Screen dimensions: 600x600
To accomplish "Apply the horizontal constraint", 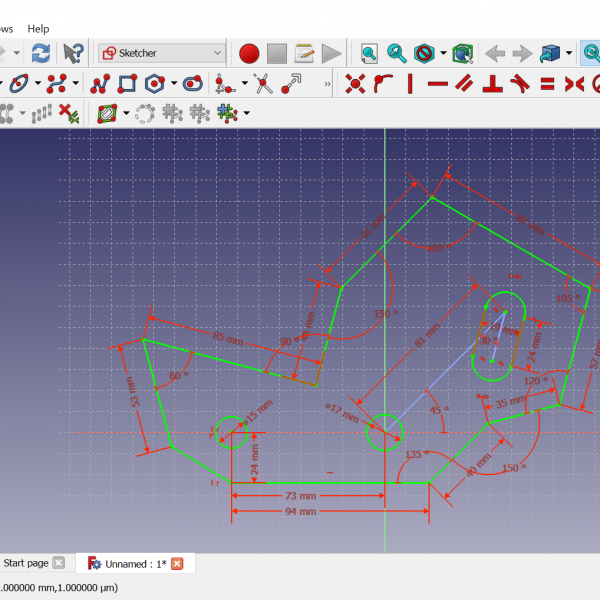I will [x=437, y=83].
